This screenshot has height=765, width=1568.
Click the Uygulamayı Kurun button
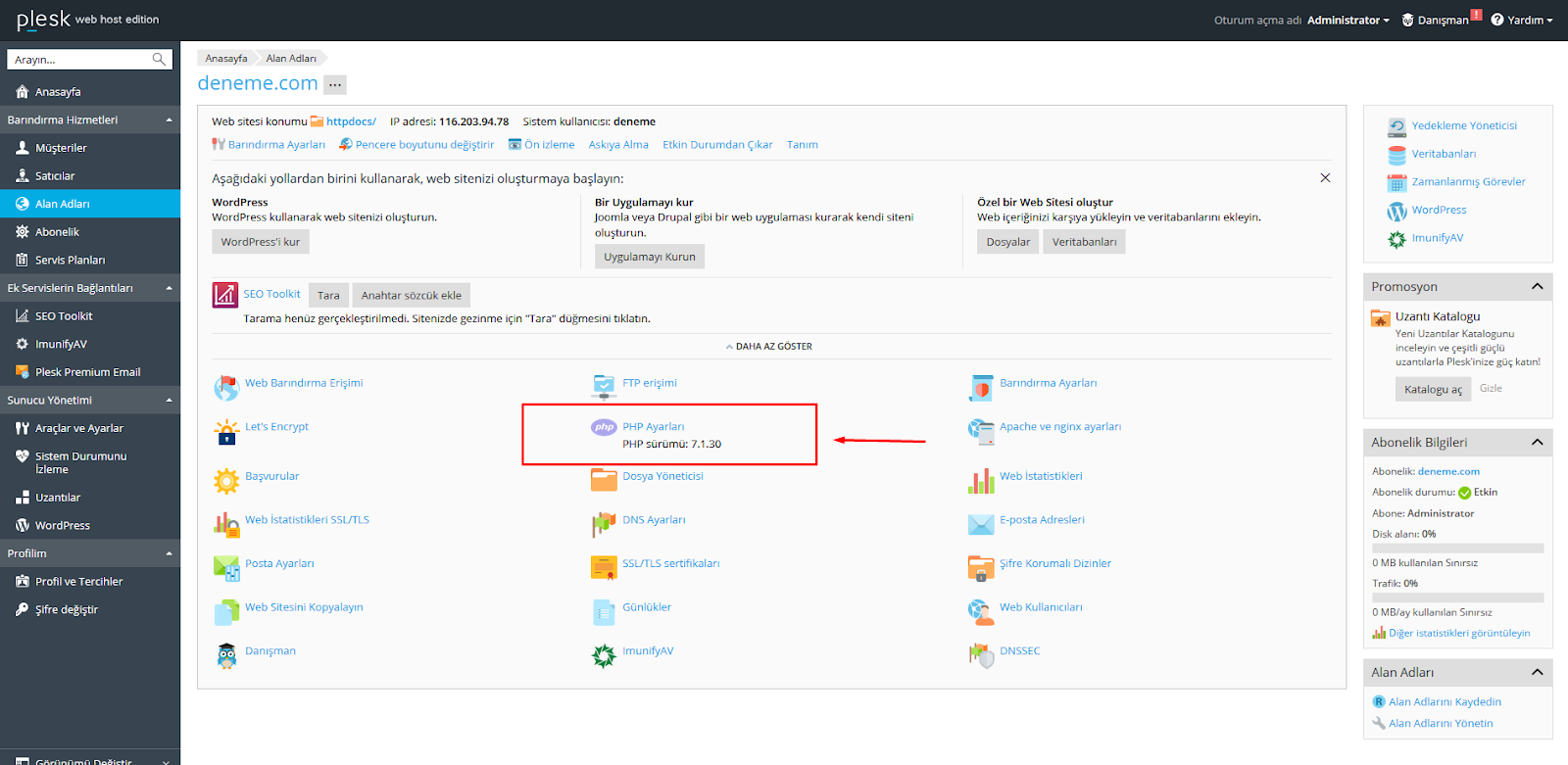click(x=650, y=257)
